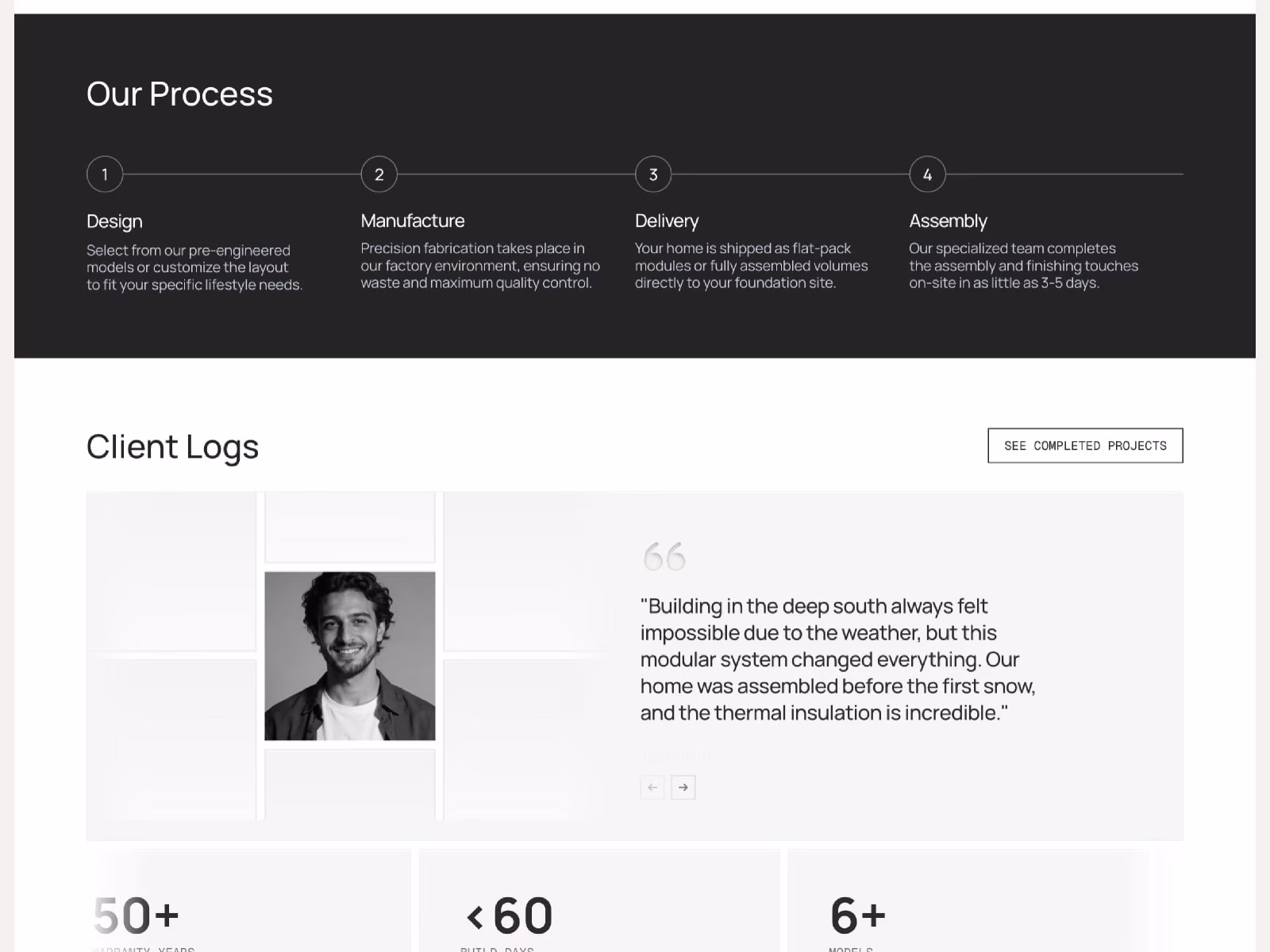Click the Our Process heading

[179, 94]
